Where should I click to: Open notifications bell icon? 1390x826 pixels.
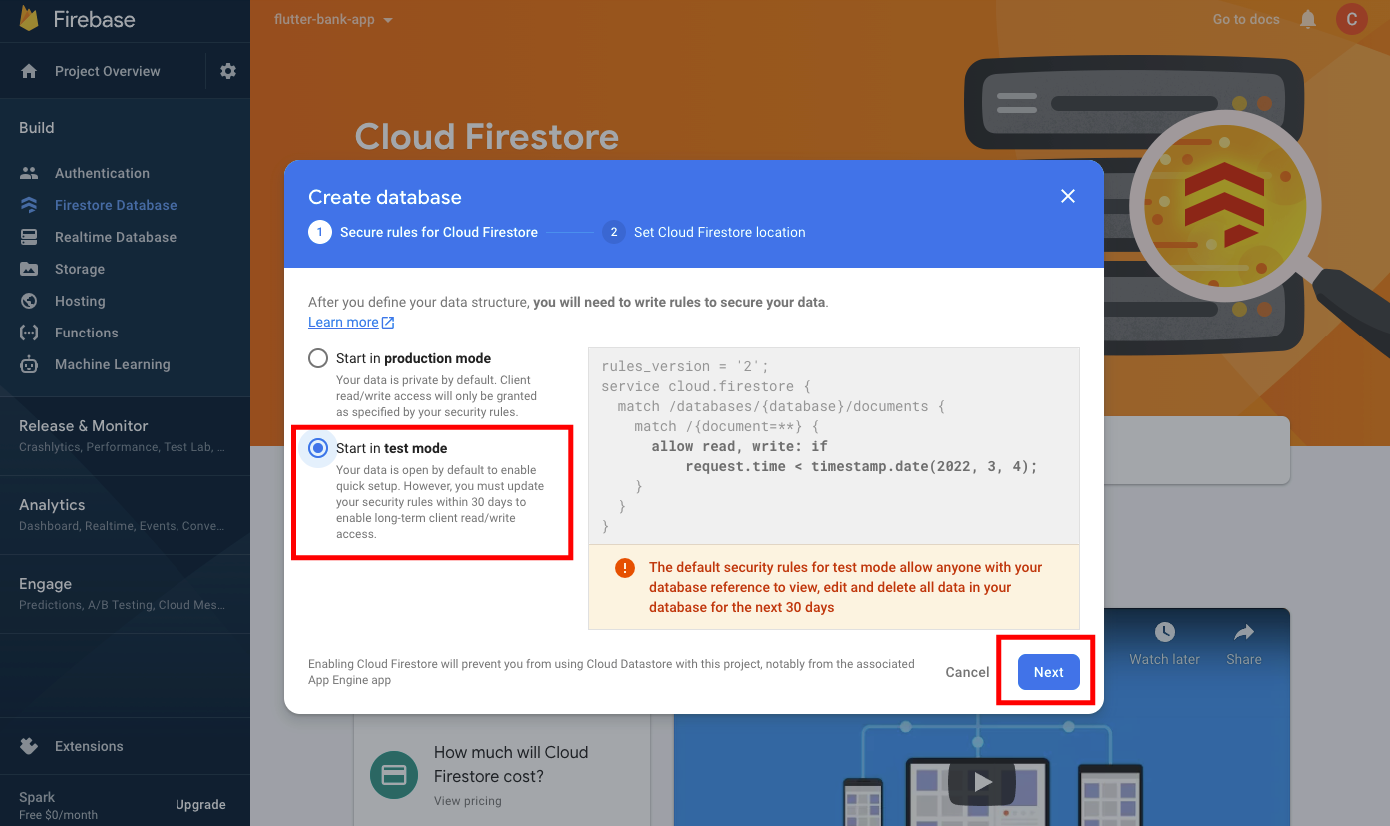coord(1308,19)
